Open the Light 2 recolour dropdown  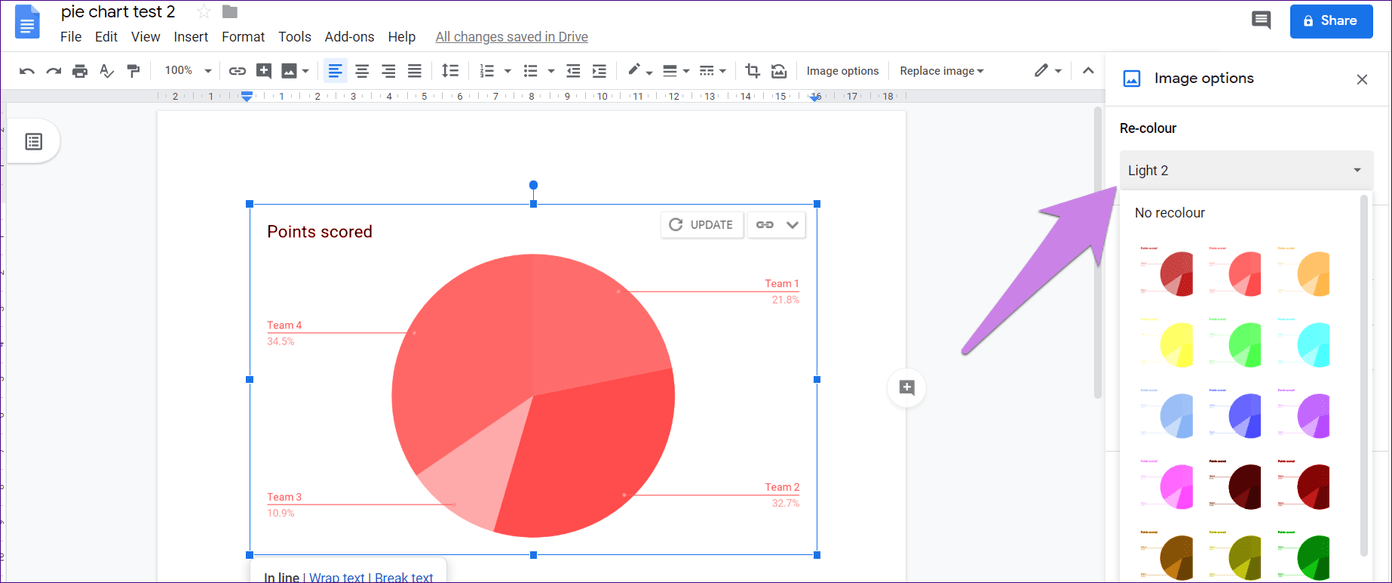click(1246, 170)
